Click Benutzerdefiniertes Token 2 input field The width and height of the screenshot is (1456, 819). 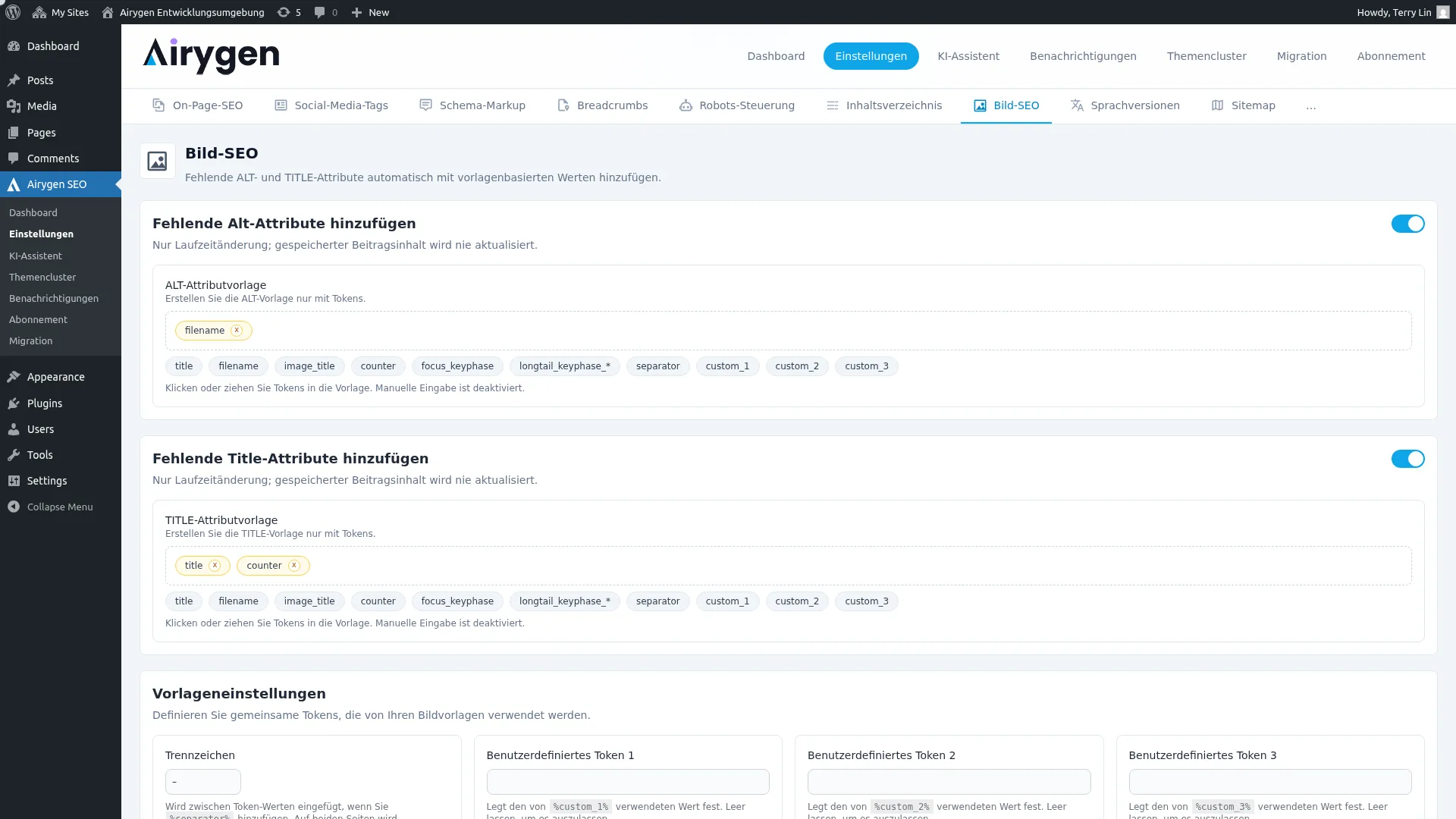949,782
